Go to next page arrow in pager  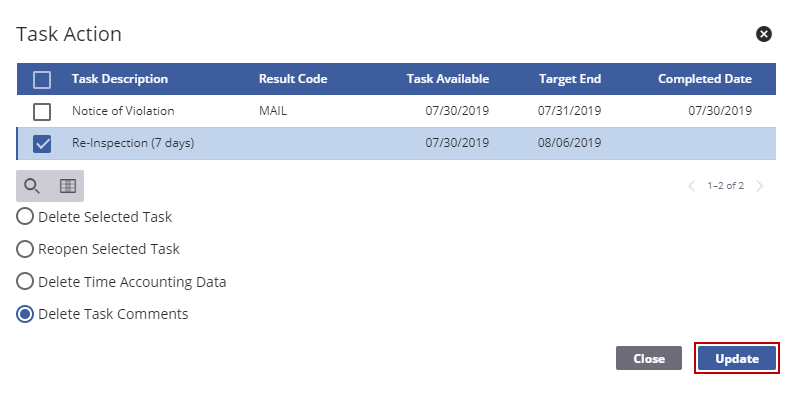[x=760, y=186]
